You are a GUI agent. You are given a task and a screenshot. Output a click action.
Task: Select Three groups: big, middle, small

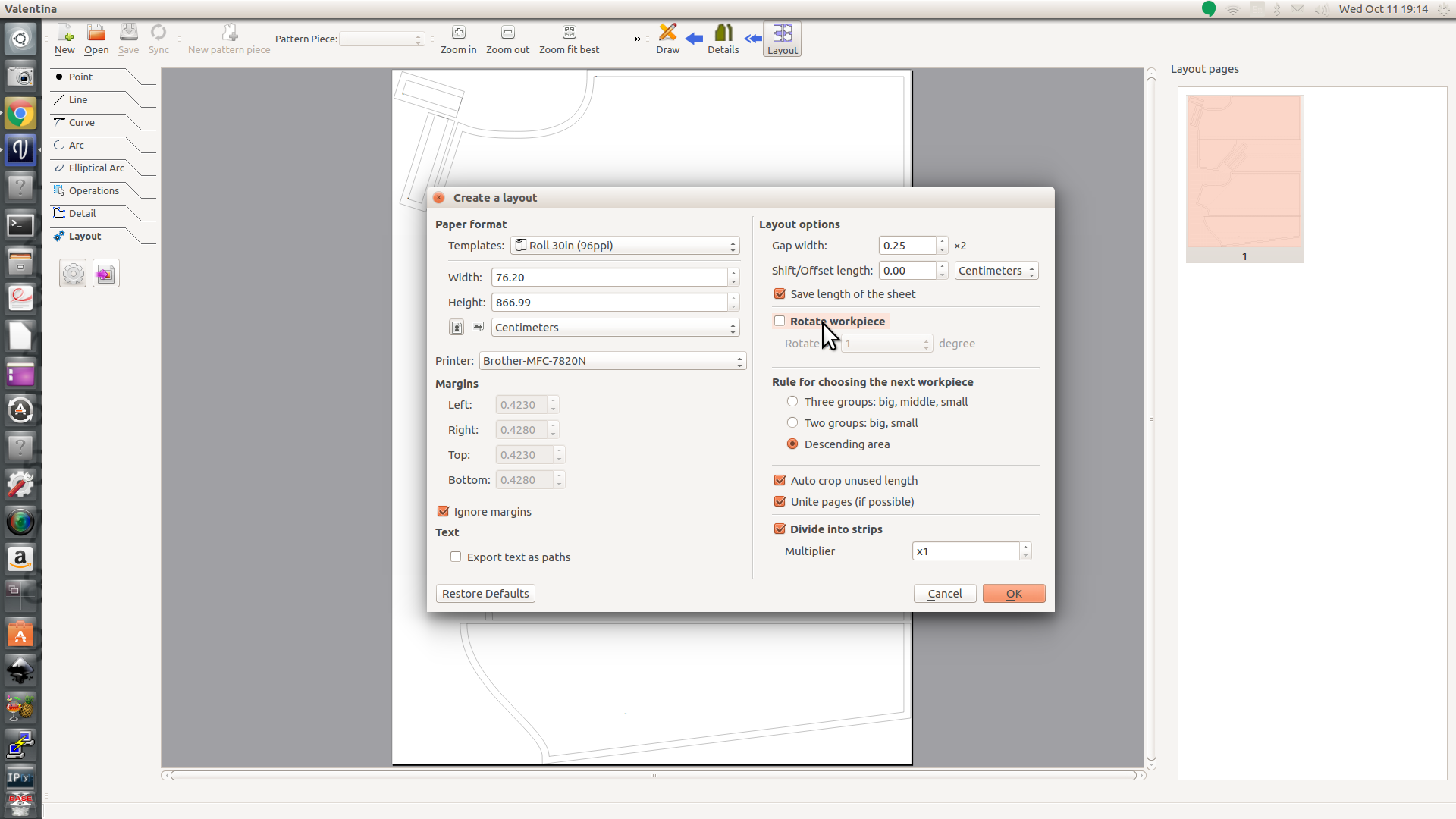pyautogui.click(x=792, y=402)
